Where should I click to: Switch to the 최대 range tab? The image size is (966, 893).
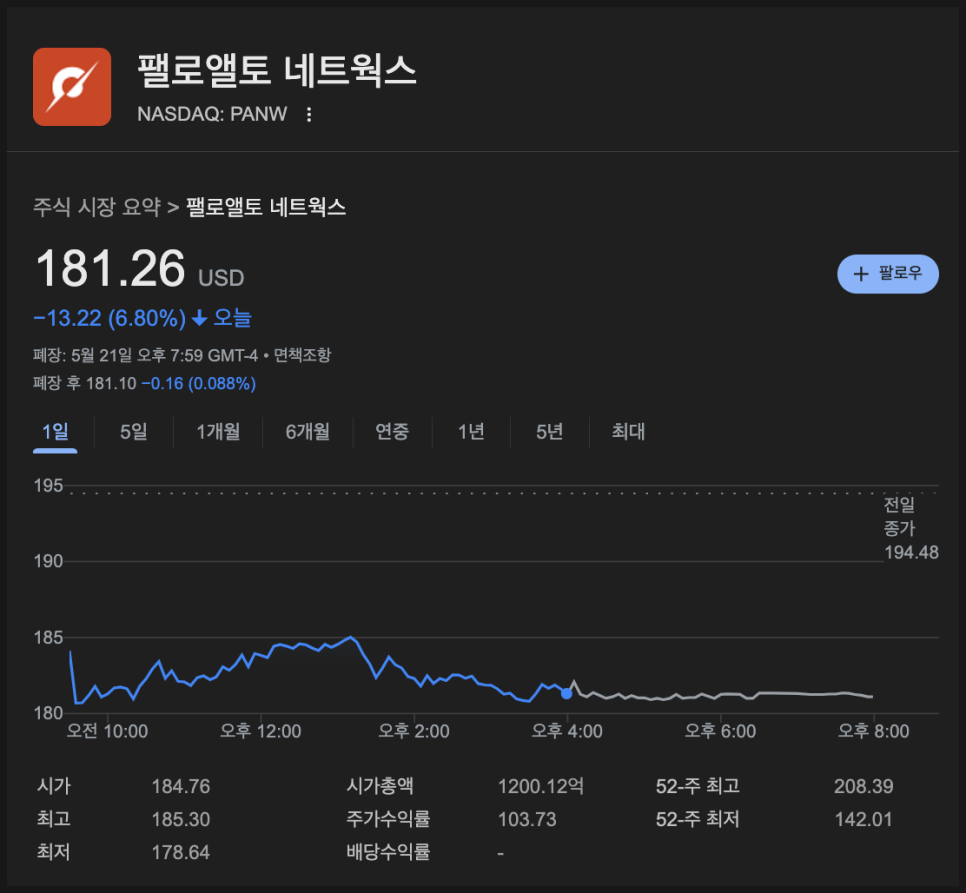tap(628, 432)
